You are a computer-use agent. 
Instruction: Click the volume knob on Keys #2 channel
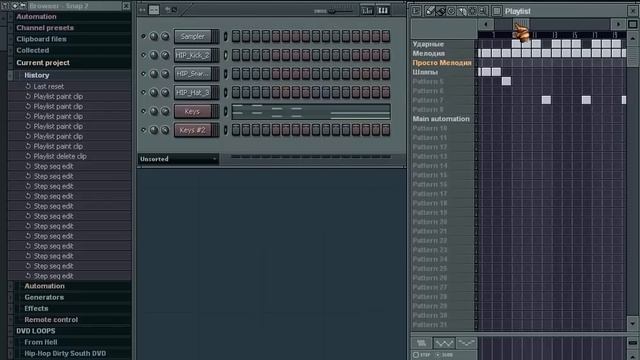point(165,130)
